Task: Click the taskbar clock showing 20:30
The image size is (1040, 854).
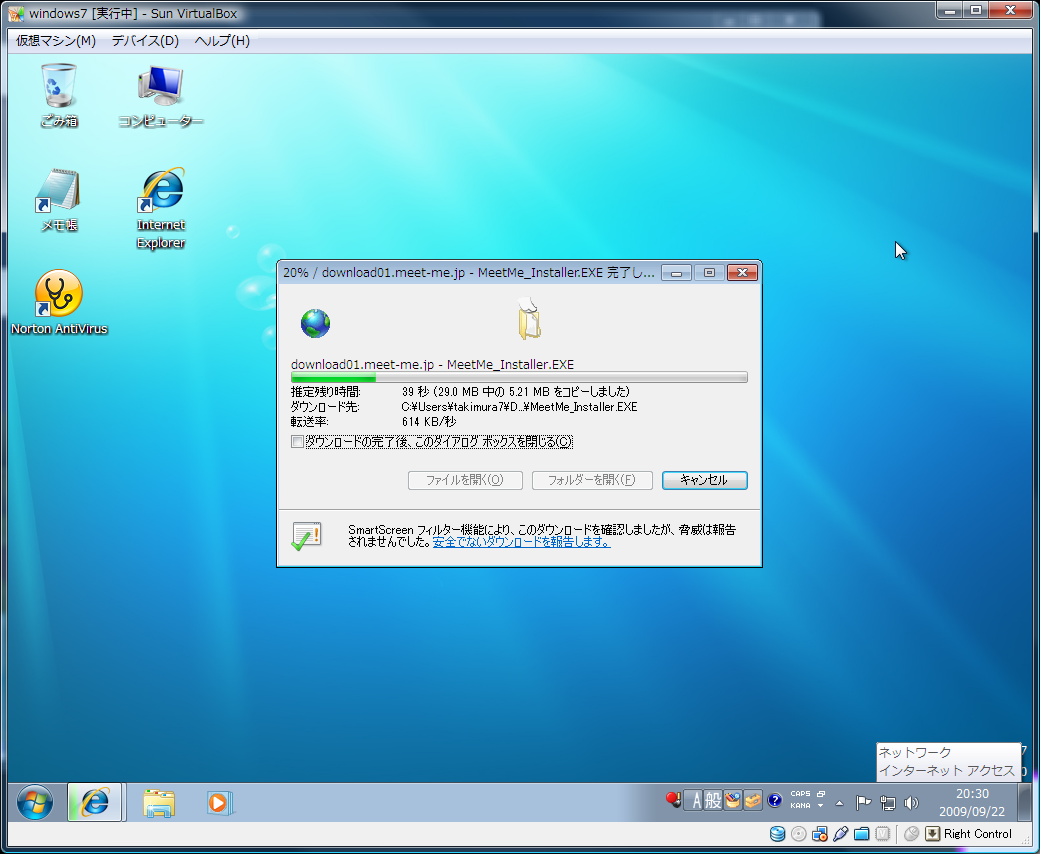Action: (x=972, y=802)
